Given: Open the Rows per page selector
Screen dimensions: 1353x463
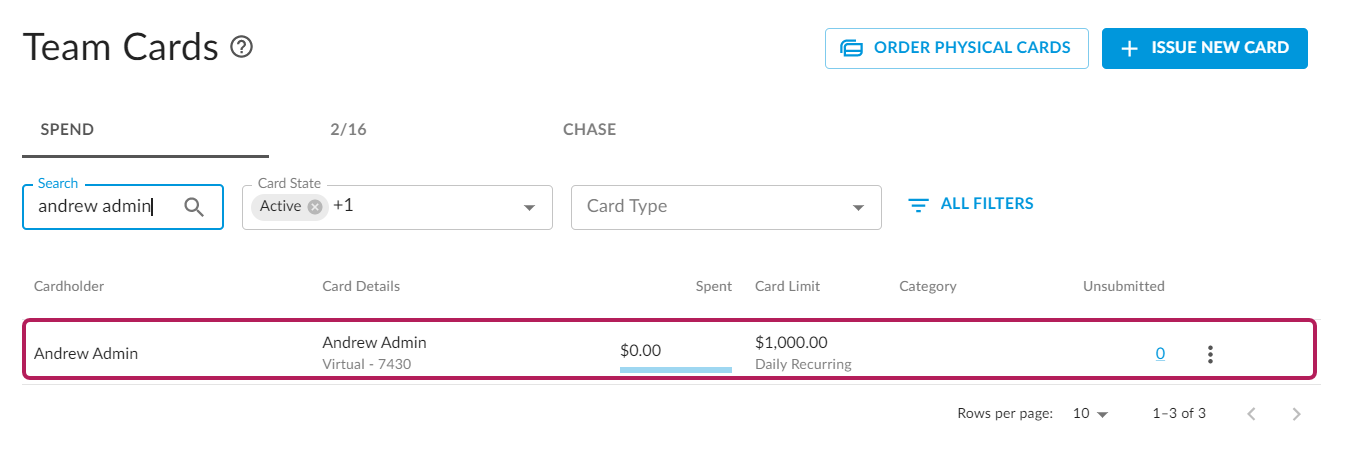Looking at the screenshot, I should click(1091, 413).
